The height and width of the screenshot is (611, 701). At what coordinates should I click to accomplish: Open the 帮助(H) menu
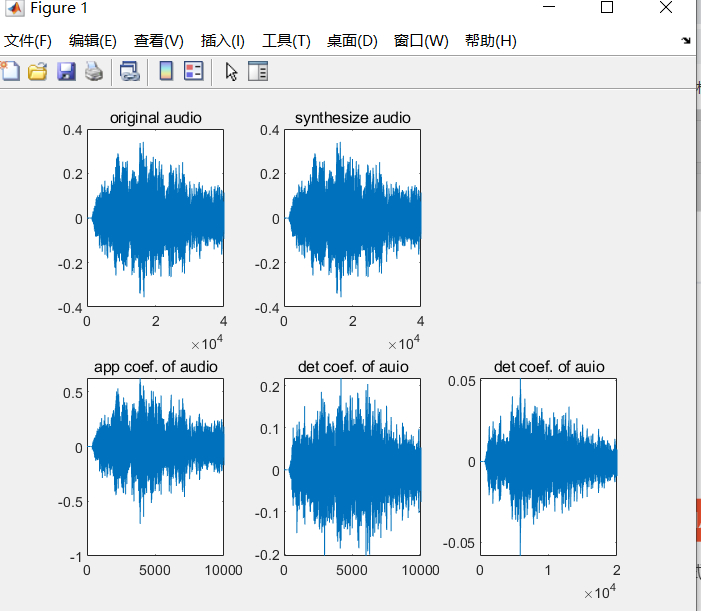[491, 41]
